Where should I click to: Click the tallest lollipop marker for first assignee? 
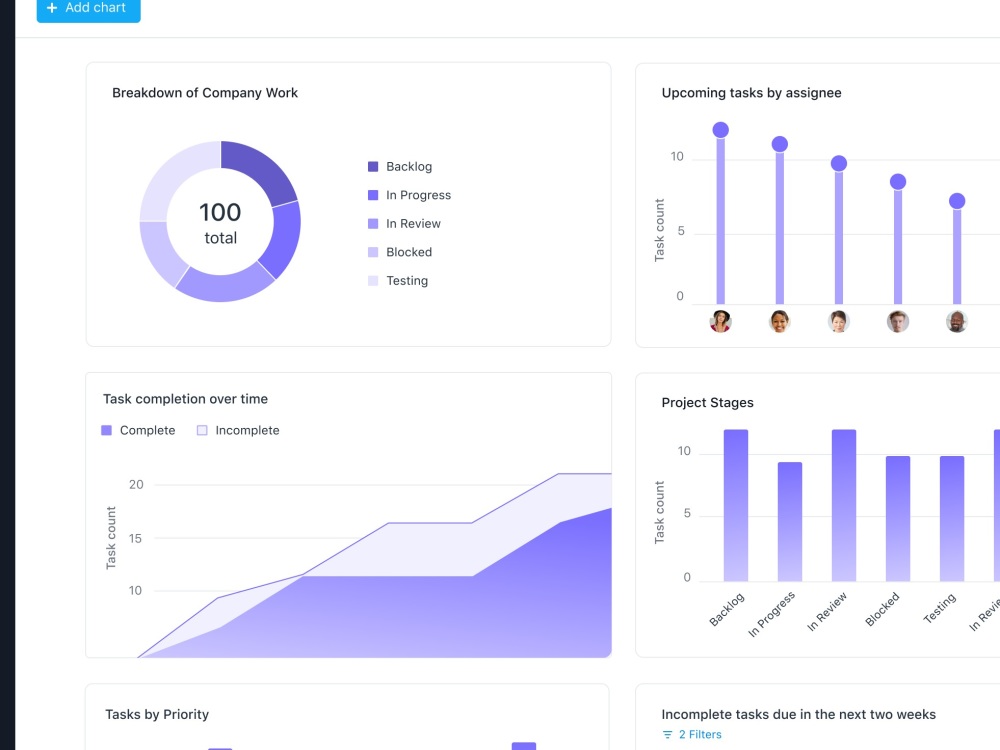tap(721, 130)
